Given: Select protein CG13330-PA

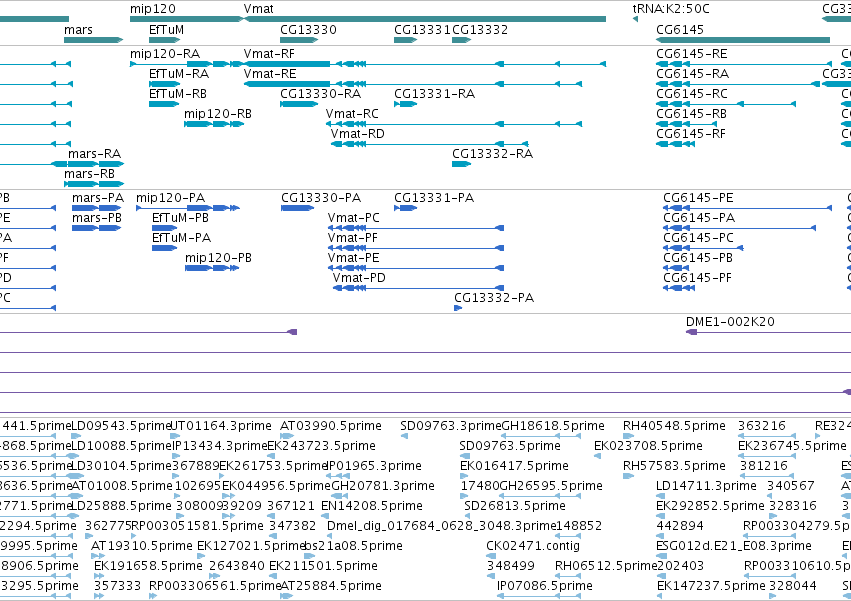Looking at the screenshot, I should tap(321, 198).
